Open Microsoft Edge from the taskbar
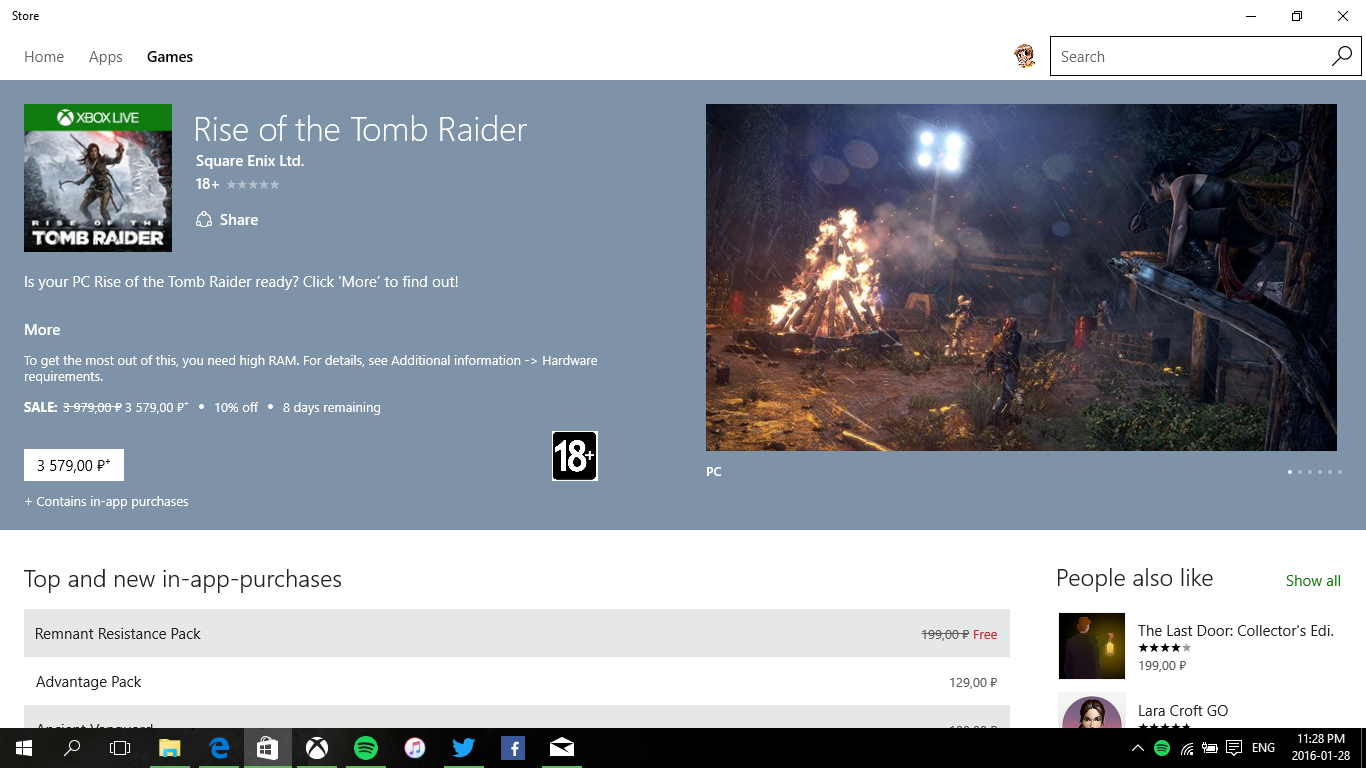This screenshot has height=768, width=1366. [x=219, y=748]
